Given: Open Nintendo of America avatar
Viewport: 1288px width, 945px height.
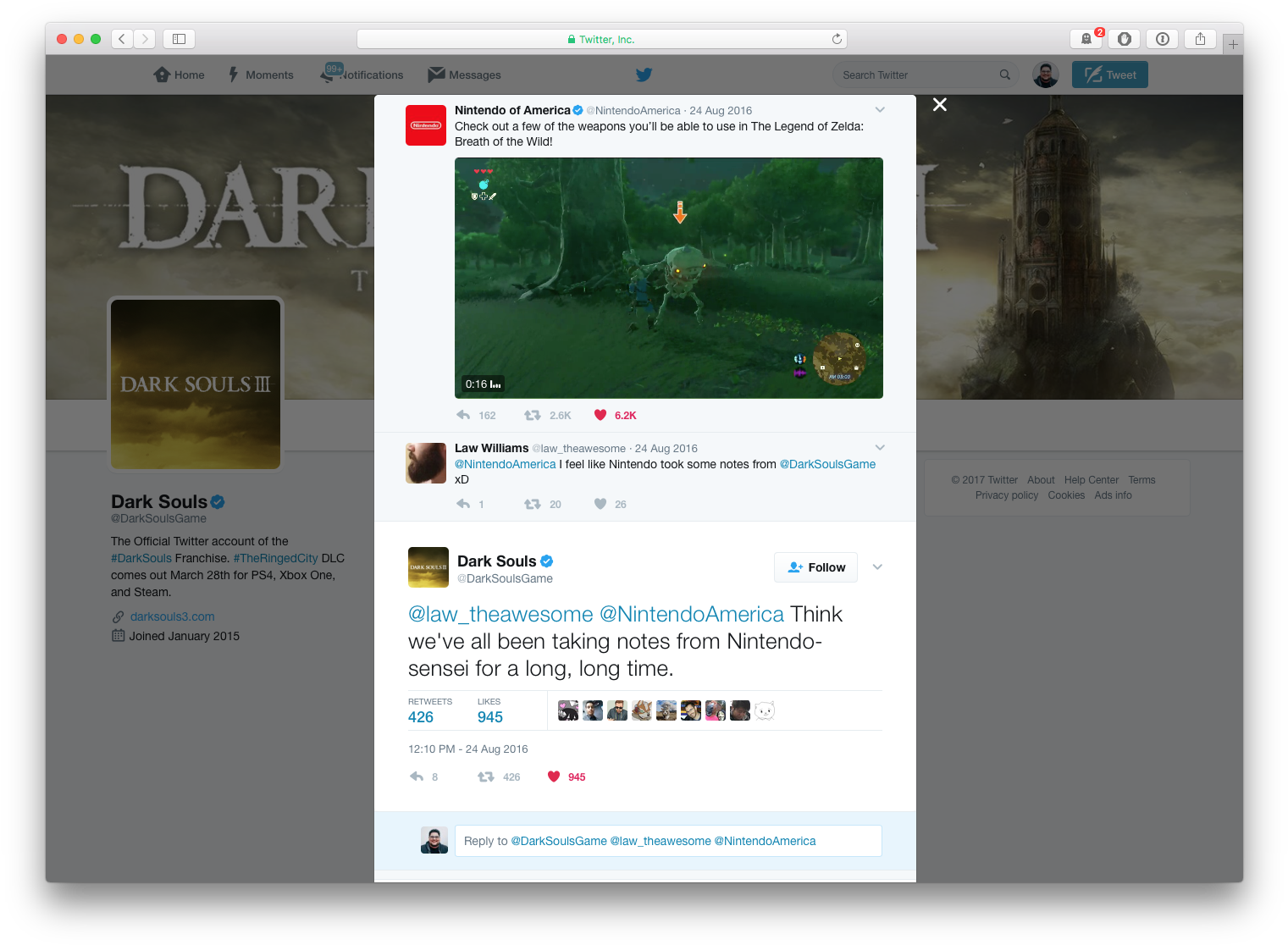Looking at the screenshot, I should pos(426,125).
